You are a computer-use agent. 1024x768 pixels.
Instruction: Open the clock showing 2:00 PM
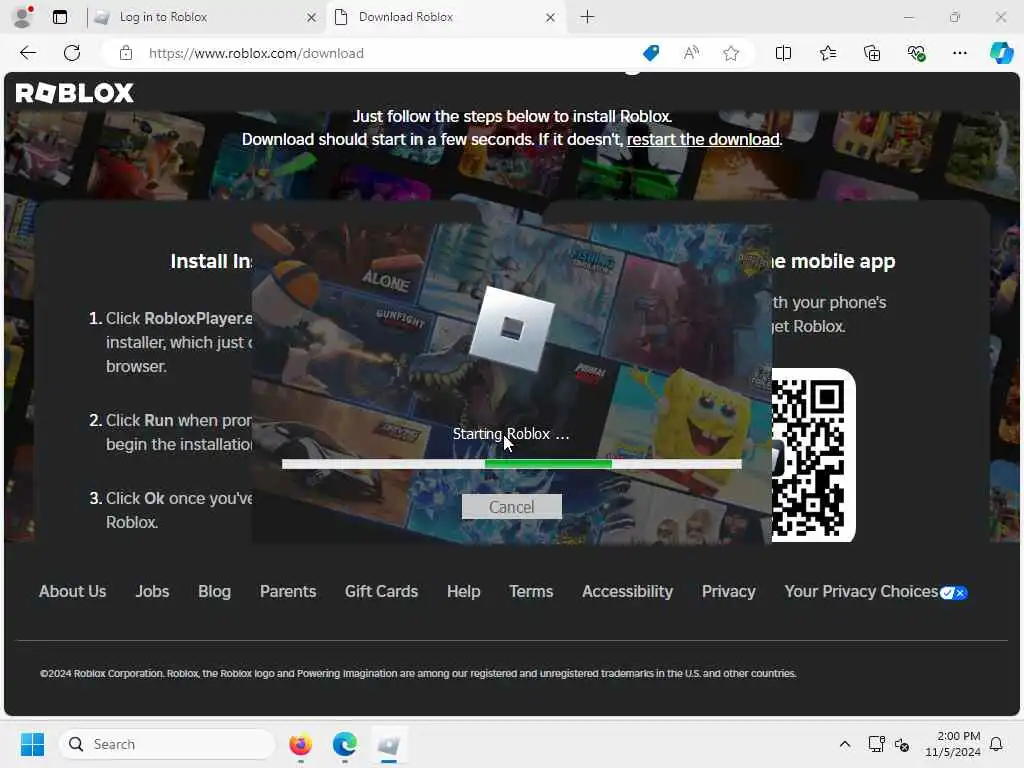pyautogui.click(x=953, y=744)
